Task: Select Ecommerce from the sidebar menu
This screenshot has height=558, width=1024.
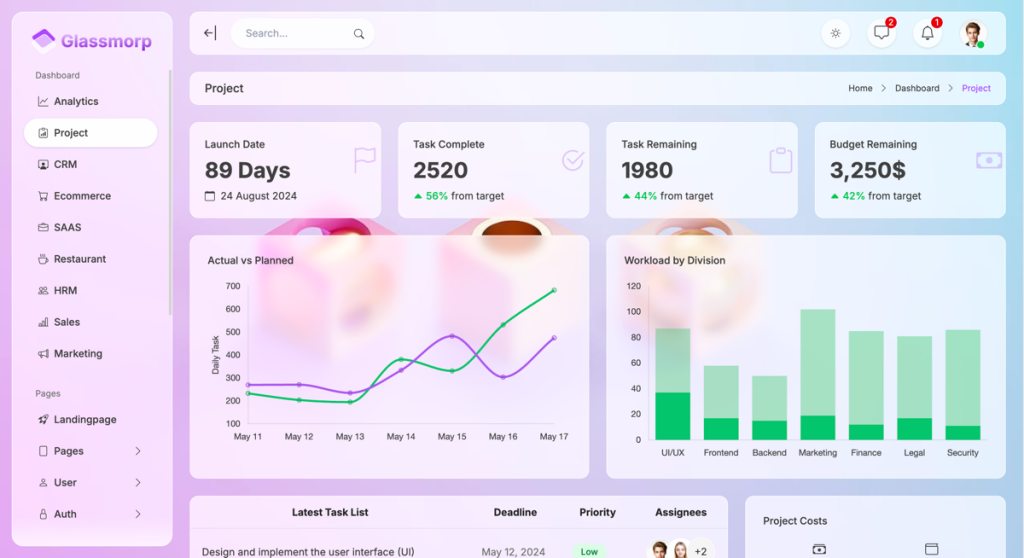Action: [x=82, y=196]
